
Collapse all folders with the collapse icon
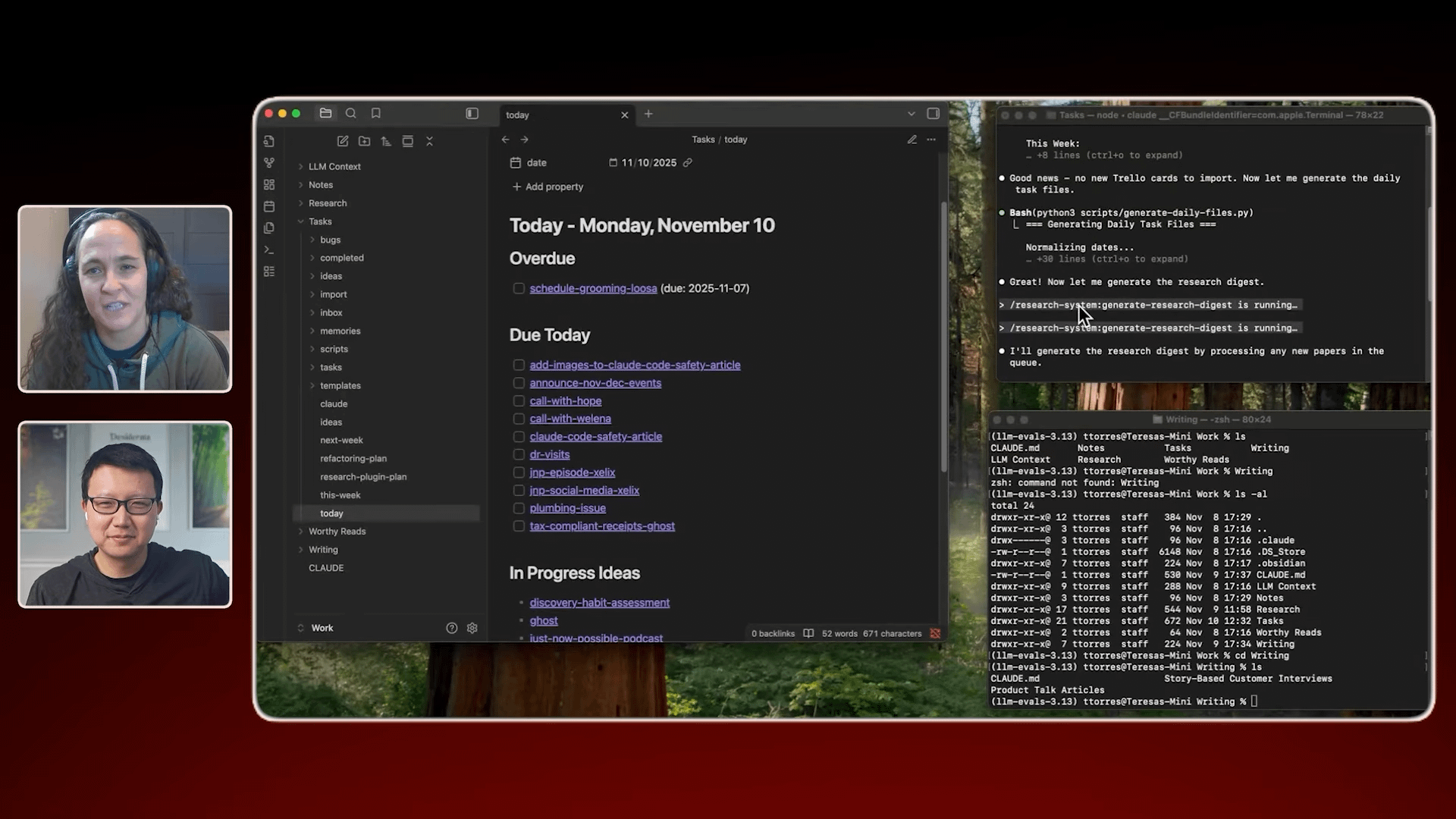point(430,141)
